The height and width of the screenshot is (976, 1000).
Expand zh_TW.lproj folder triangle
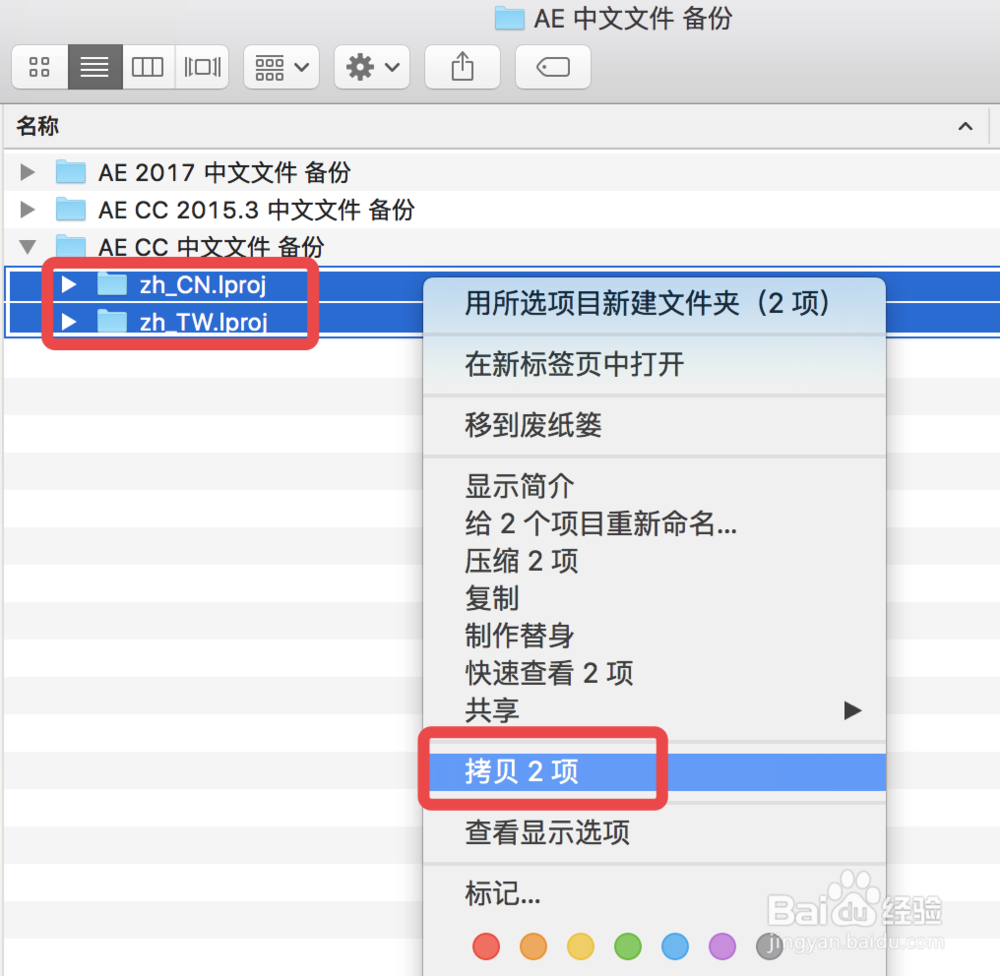69,322
